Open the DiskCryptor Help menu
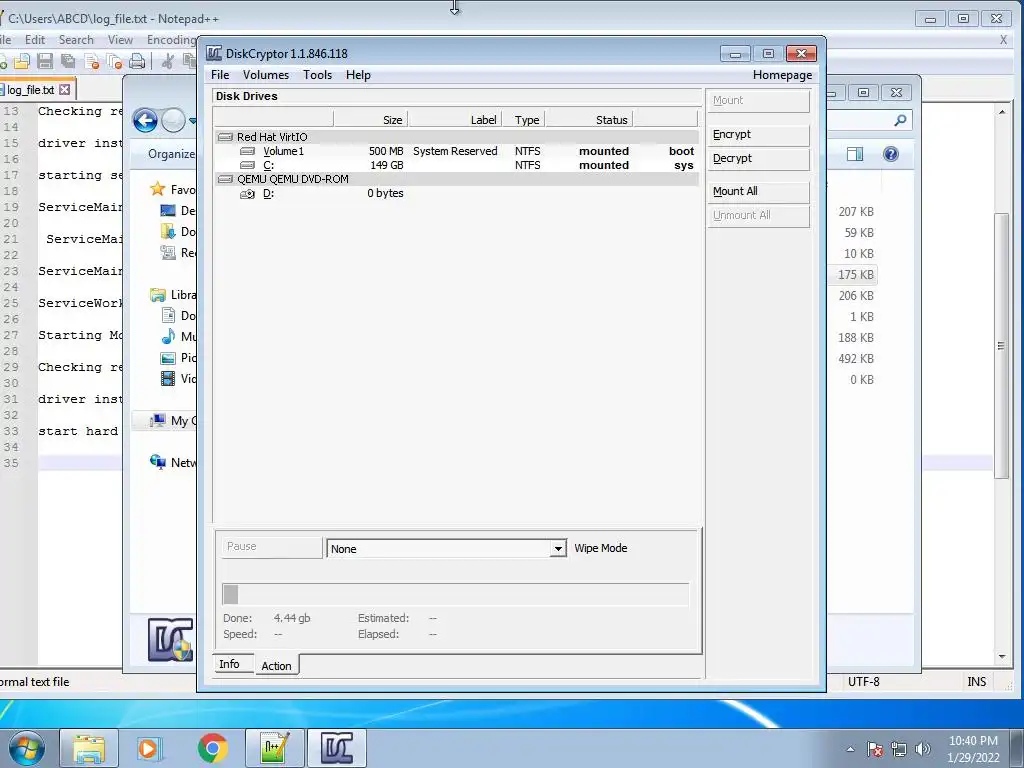 [358, 75]
